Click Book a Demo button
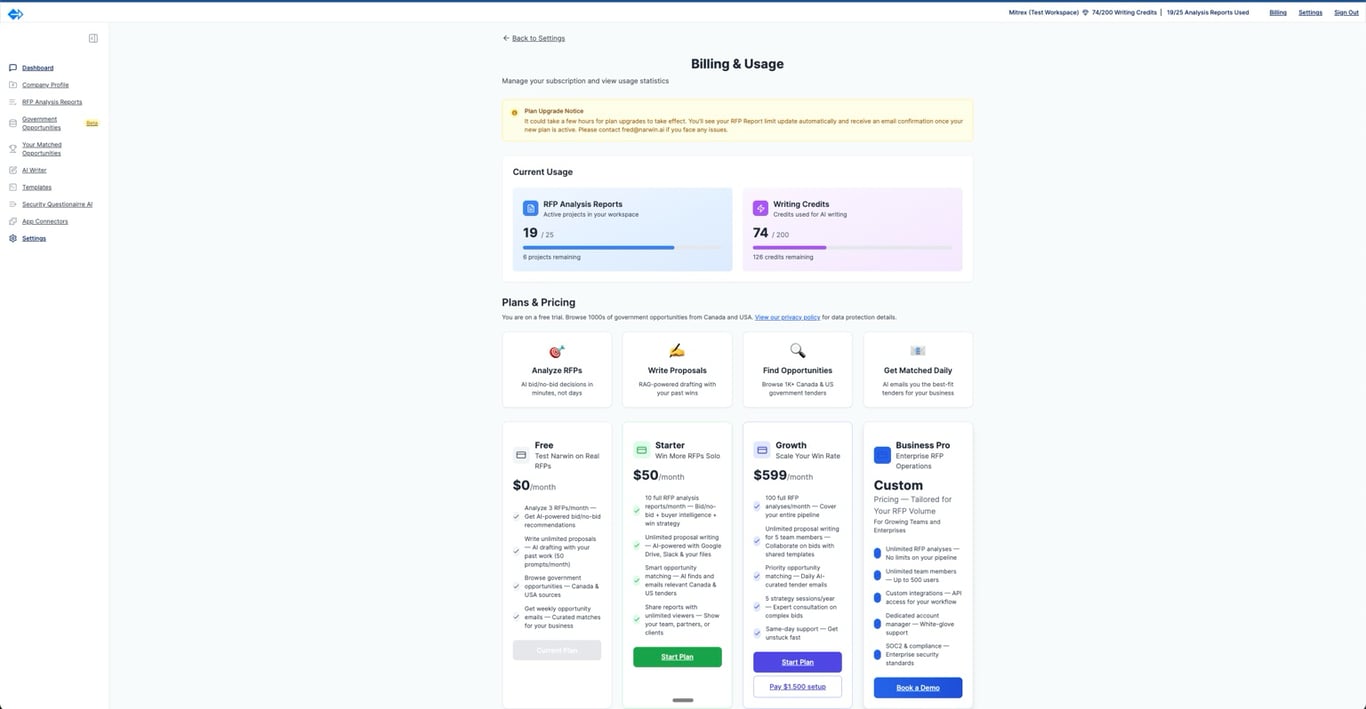Image resolution: width=1366 pixels, height=709 pixels. 918,688
